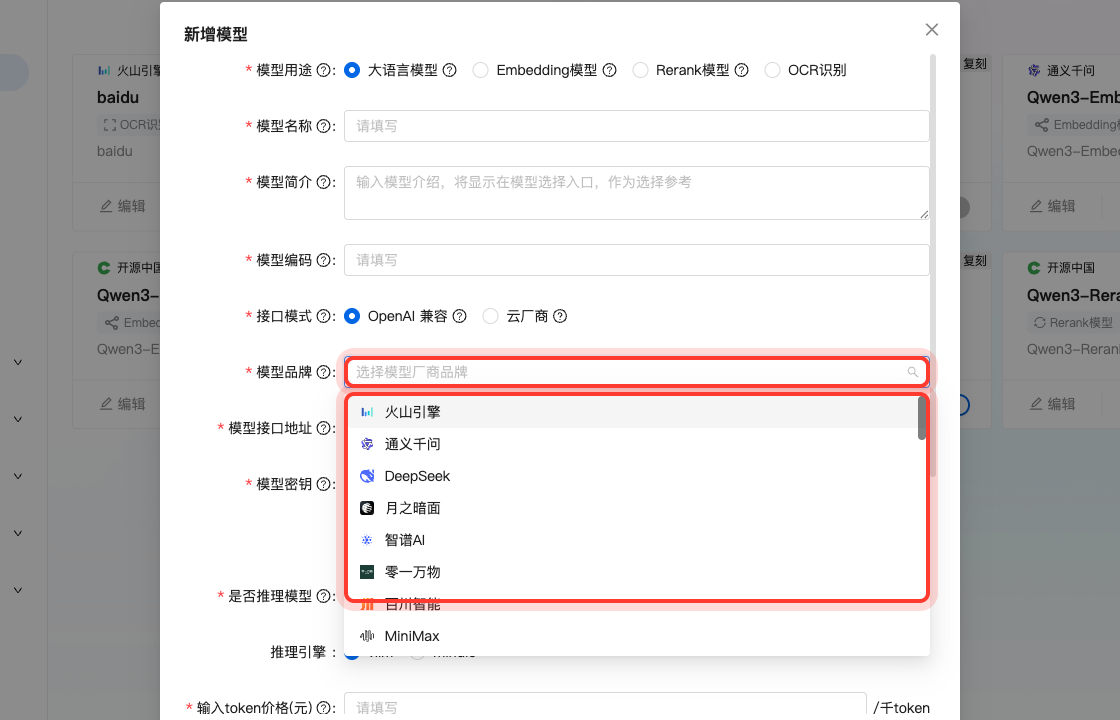Open the help tooltip icon next to 模型用途
Screen dimensions: 1120x720
tap(321, 69)
